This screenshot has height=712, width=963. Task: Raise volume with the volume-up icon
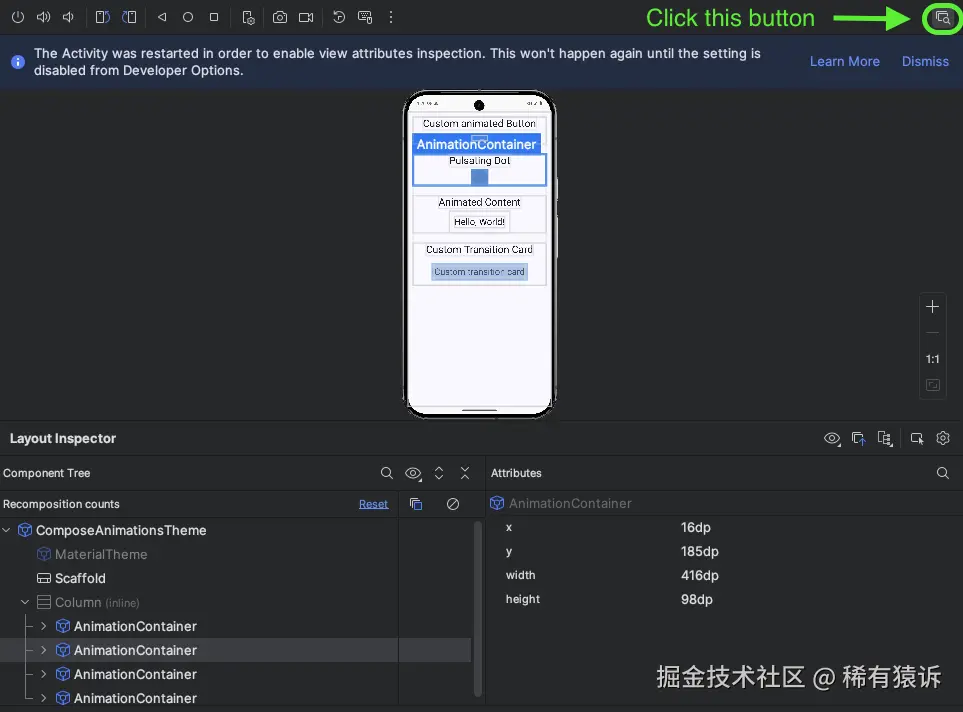pyautogui.click(x=44, y=17)
